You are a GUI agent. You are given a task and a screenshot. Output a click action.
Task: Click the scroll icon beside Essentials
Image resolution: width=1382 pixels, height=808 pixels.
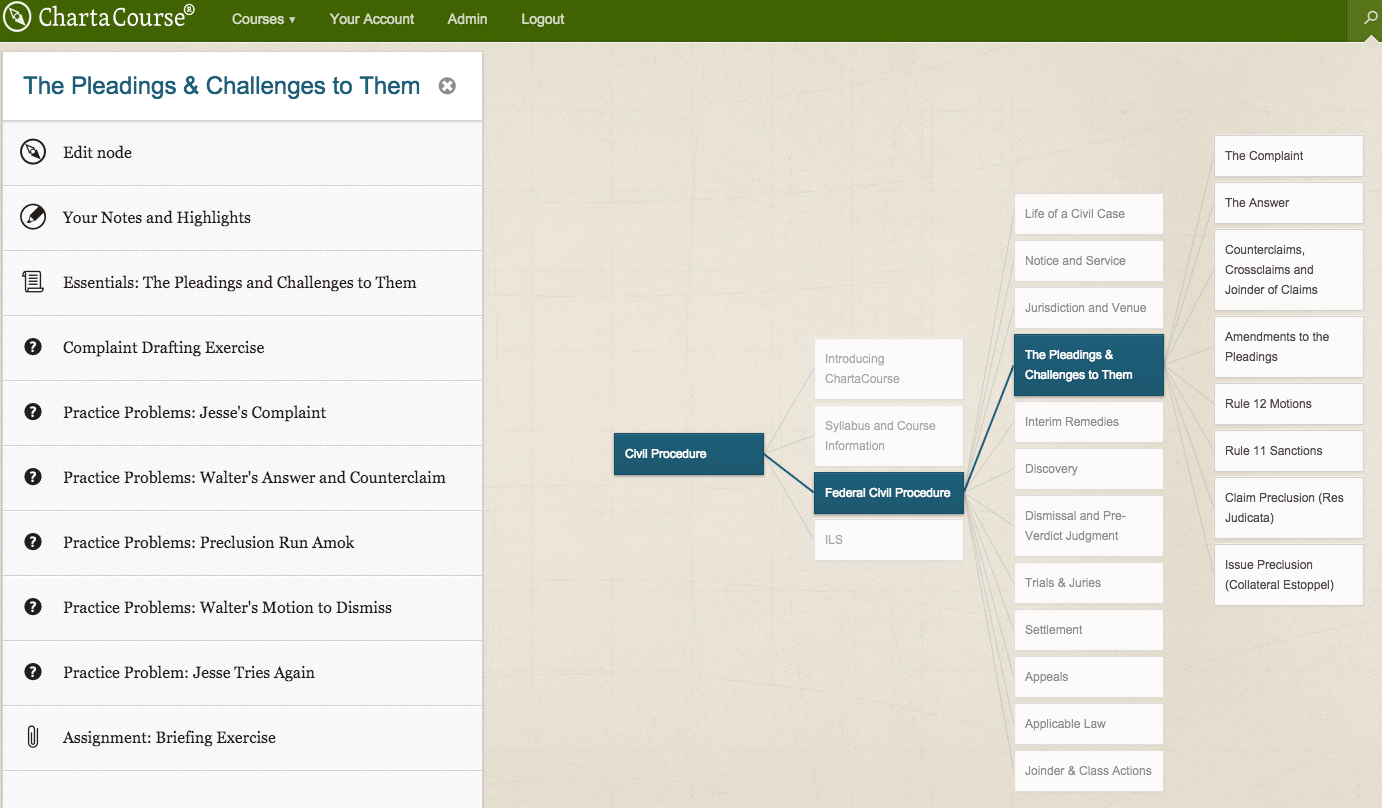click(33, 282)
